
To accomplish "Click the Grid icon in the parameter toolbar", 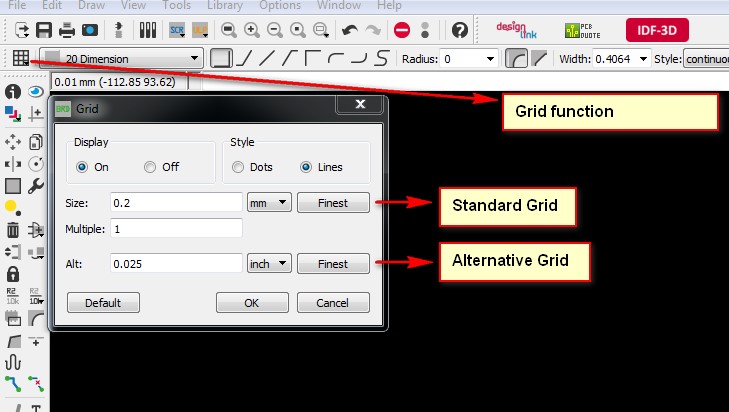I will (19, 58).
